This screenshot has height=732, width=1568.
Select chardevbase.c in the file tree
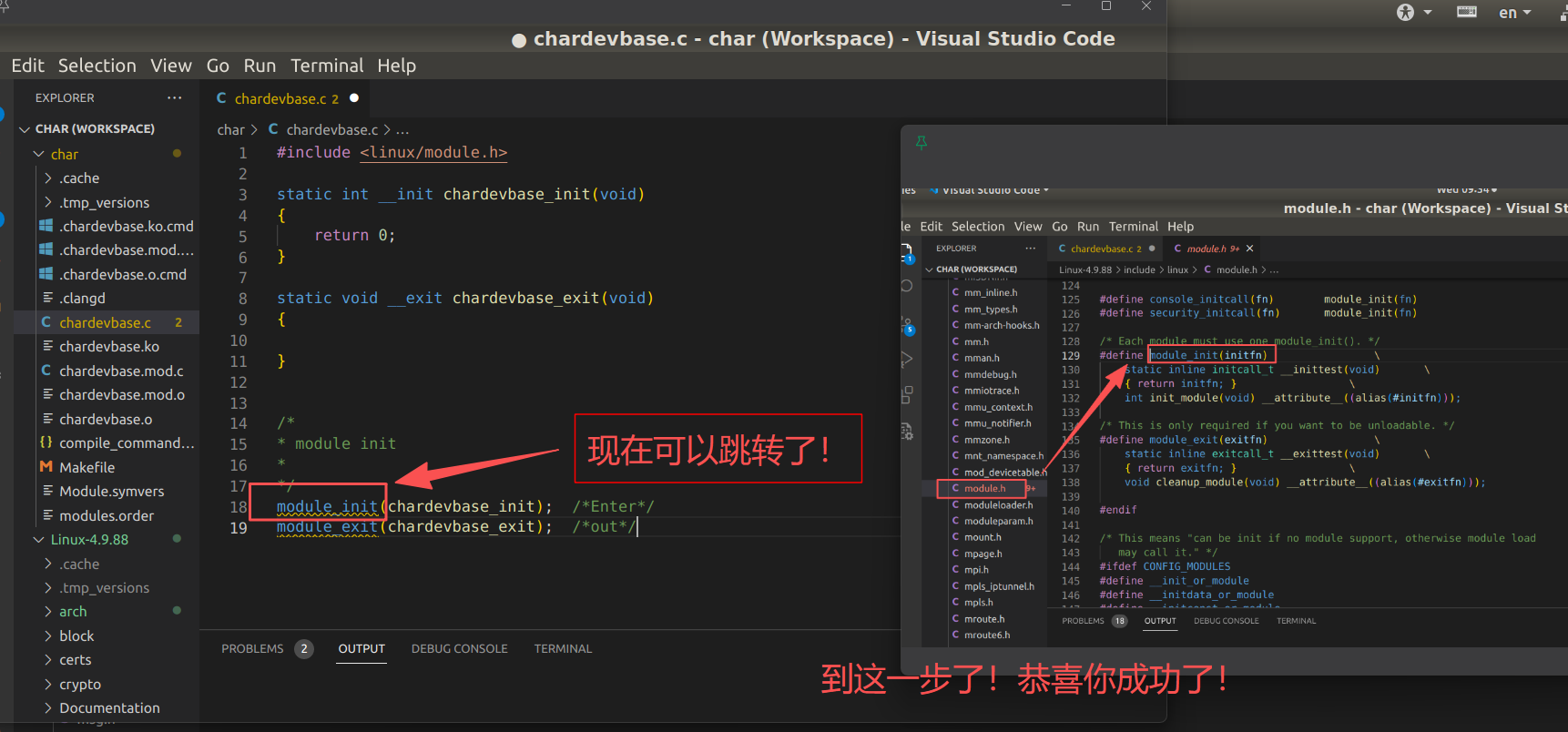[x=107, y=322]
